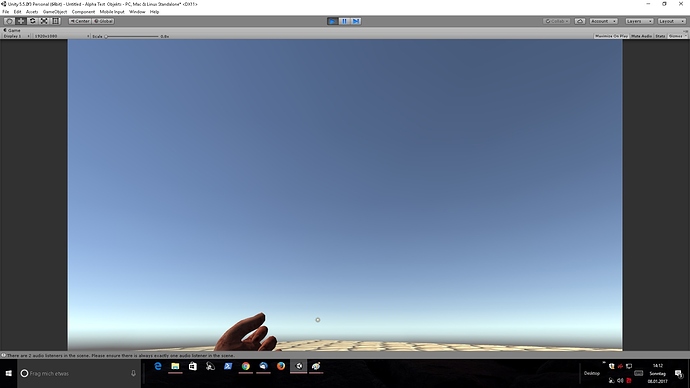
Task: Expand the Layers dropdown
Action: pos(639,21)
